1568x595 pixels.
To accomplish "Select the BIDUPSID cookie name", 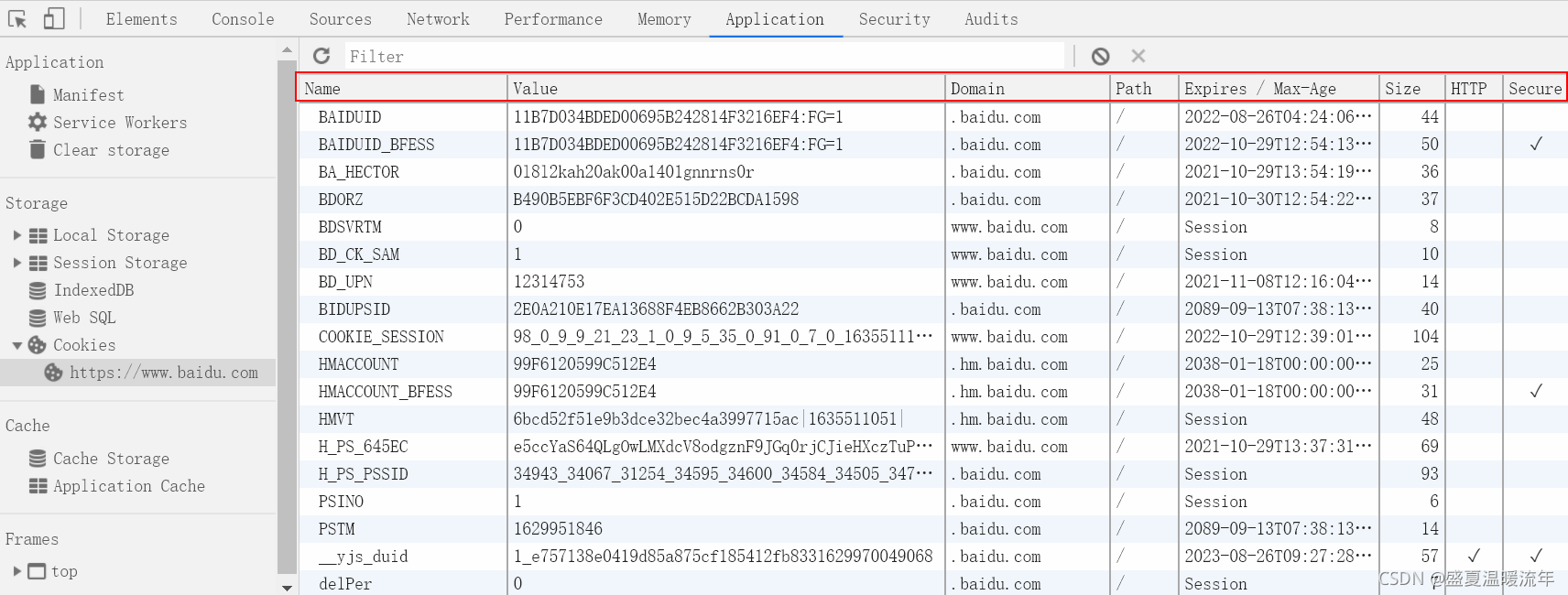I will pyautogui.click(x=354, y=308).
